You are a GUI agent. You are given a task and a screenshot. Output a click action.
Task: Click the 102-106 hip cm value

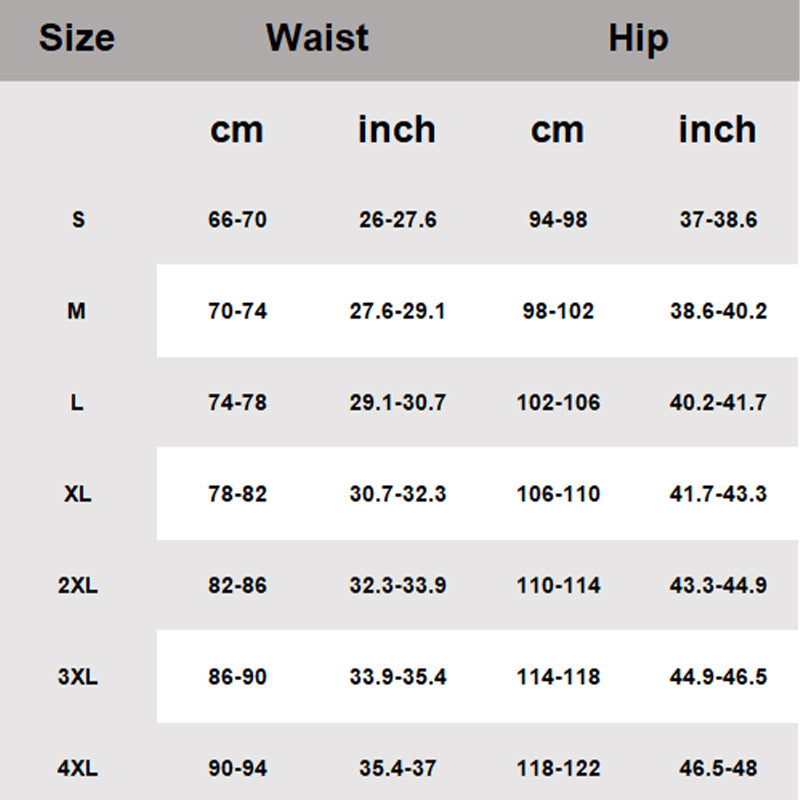[x=558, y=403]
